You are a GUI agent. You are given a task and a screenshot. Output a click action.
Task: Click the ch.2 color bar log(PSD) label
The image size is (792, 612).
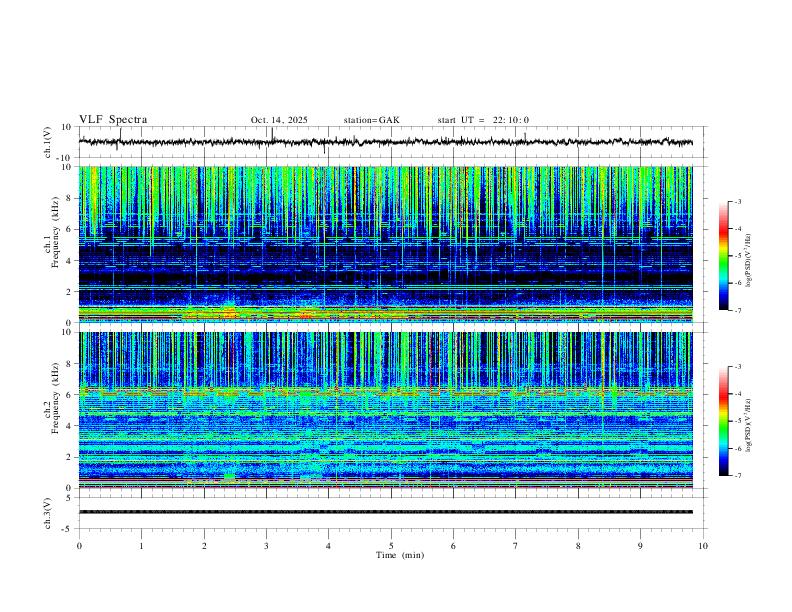coord(749,426)
